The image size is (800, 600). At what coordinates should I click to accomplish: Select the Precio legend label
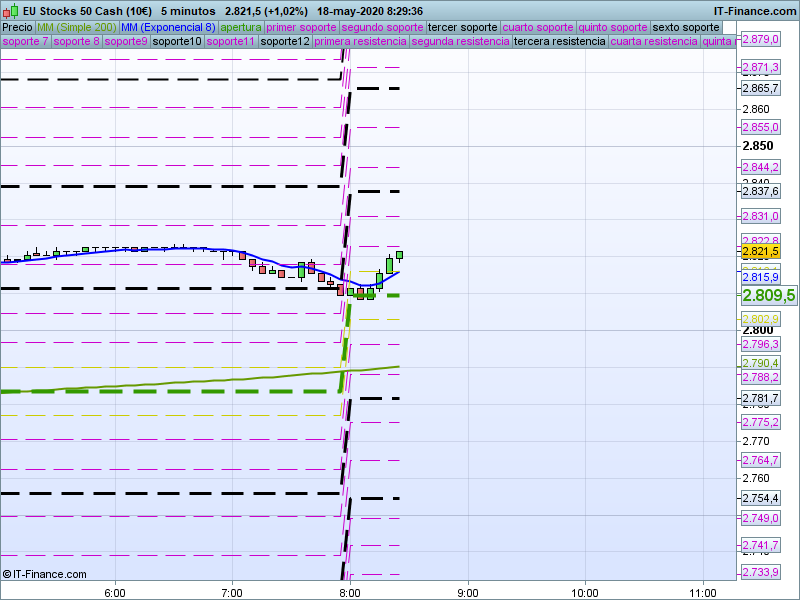tap(17, 27)
